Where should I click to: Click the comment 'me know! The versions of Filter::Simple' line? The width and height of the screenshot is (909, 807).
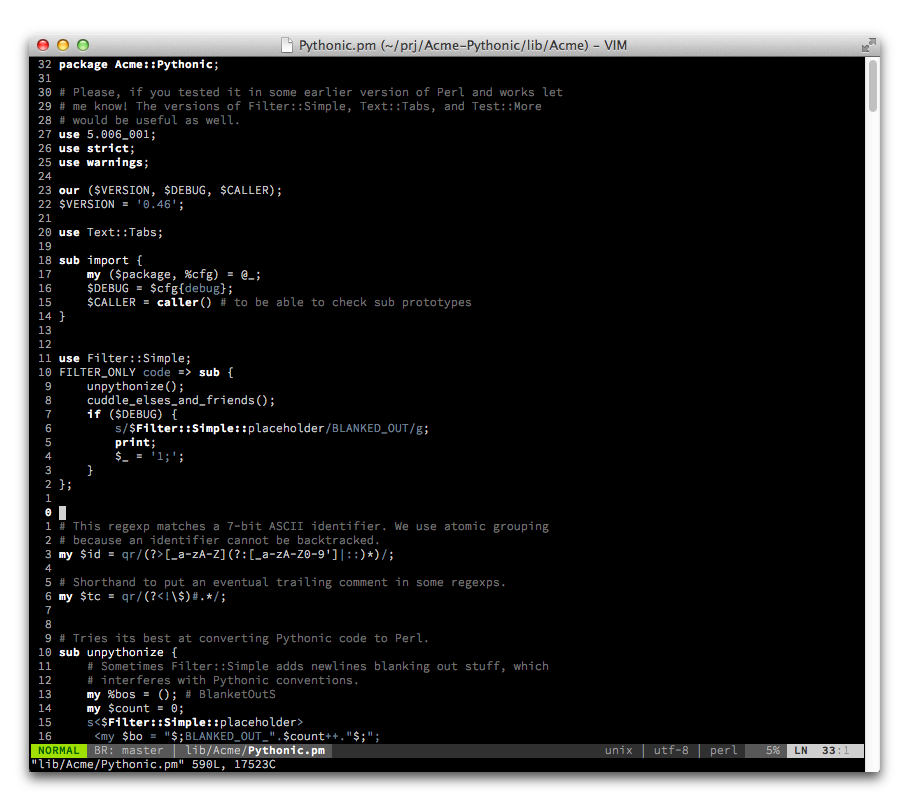[300, 106]
